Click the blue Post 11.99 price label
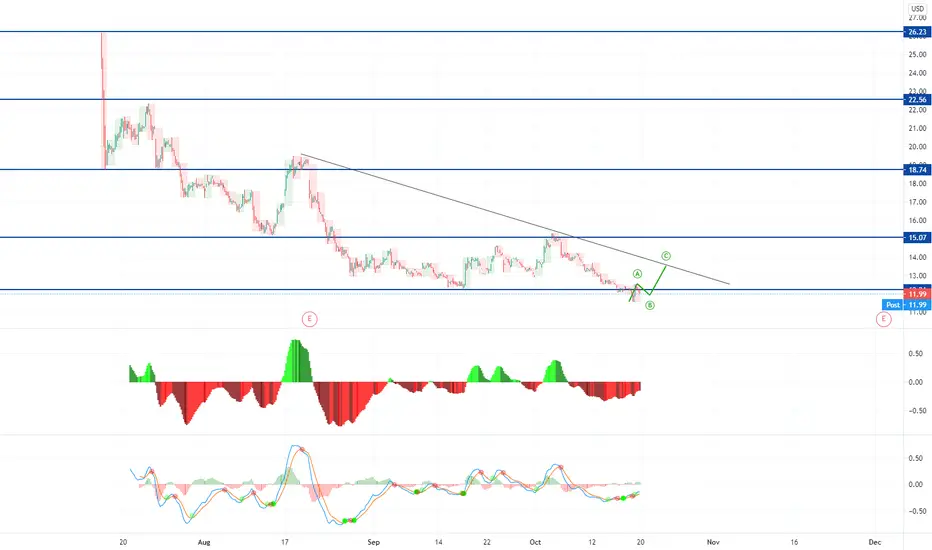Screen dimensions: 932x550 coord(906,305)
